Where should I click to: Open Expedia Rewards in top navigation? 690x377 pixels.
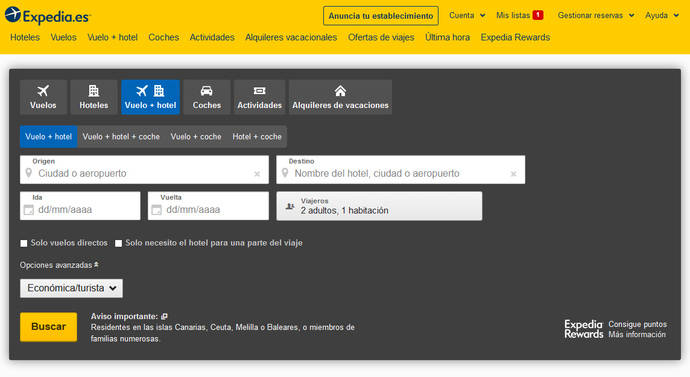(x=515, y=37)
